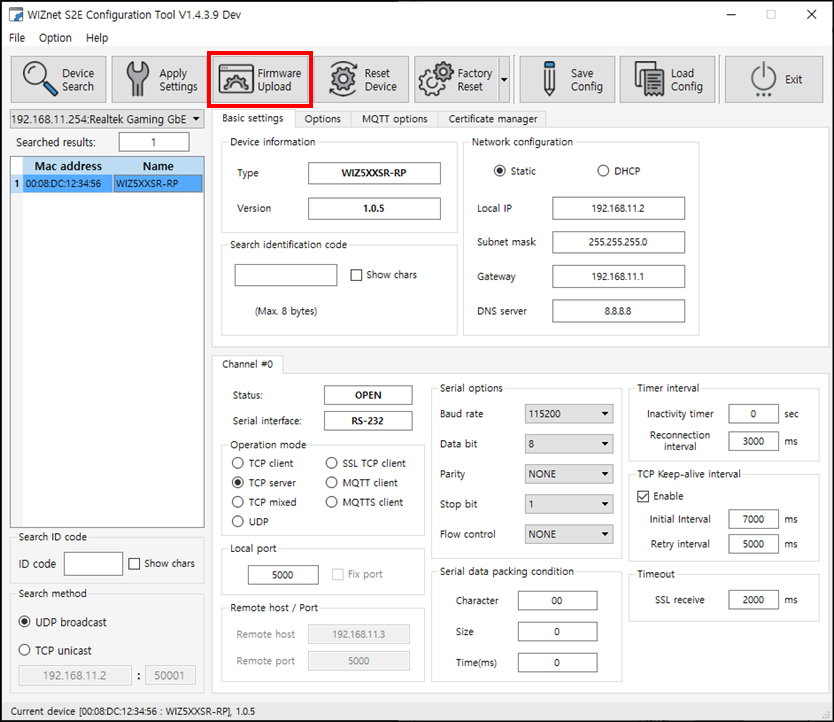
Task: Disable TCP Keep-alive Enable checkbox
Action: [x=643, y=496]
